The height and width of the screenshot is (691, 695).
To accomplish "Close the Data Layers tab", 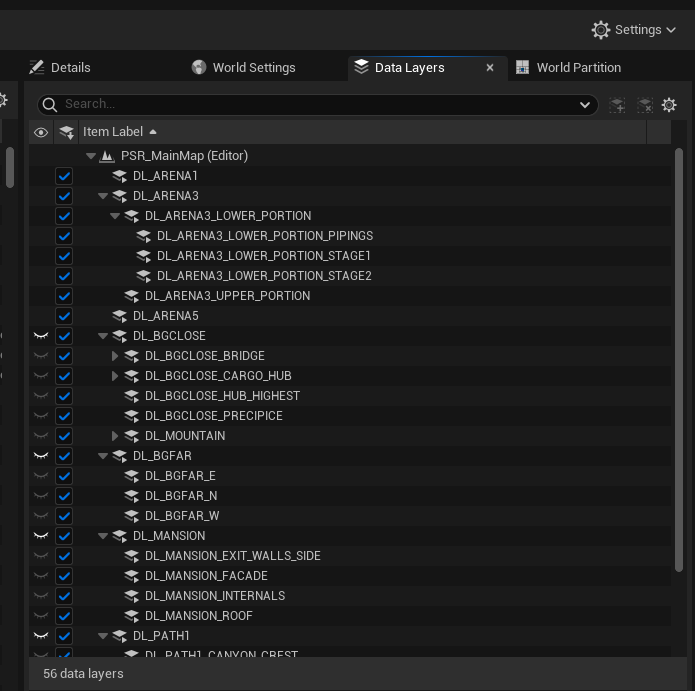I will coord(490,68).
